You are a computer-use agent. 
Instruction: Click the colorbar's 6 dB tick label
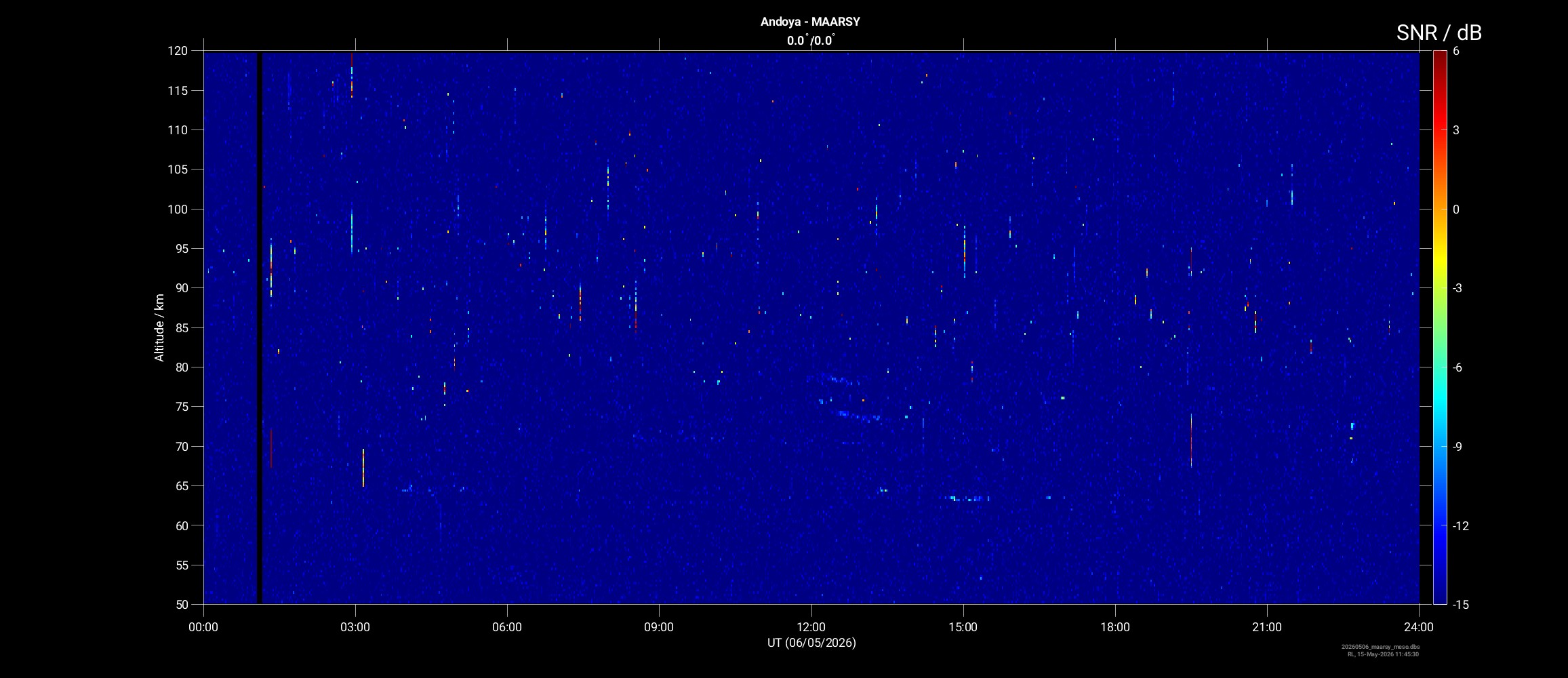point(1456,52)
